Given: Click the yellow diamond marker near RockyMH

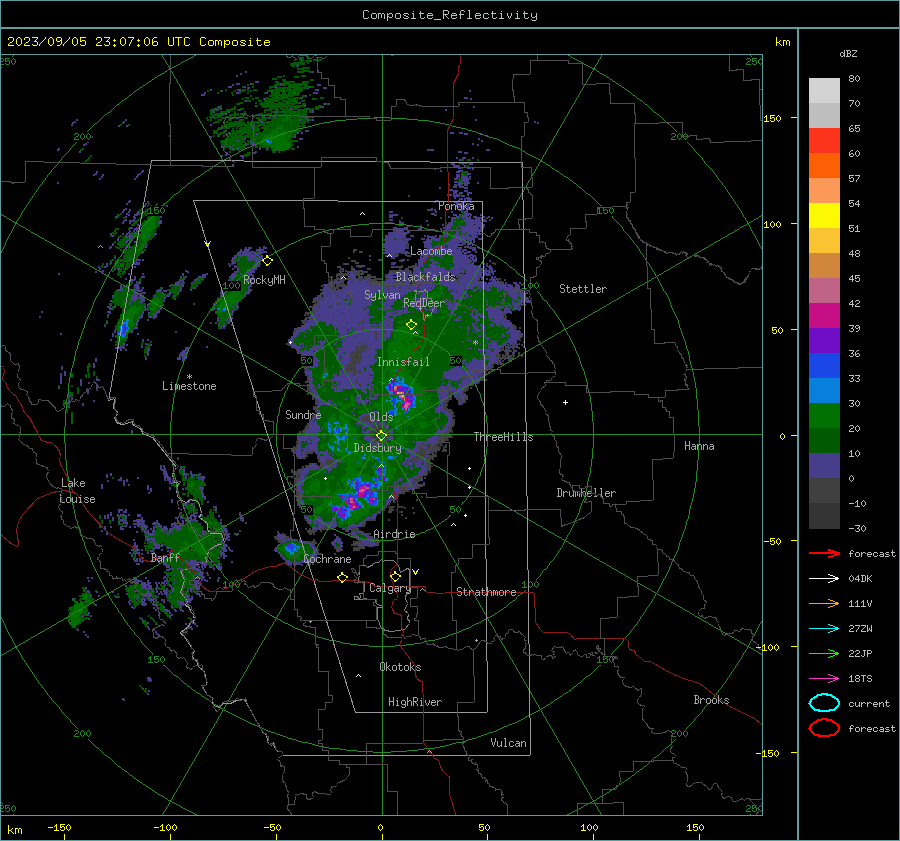Looking at the screenshot, I should point(267,261).
